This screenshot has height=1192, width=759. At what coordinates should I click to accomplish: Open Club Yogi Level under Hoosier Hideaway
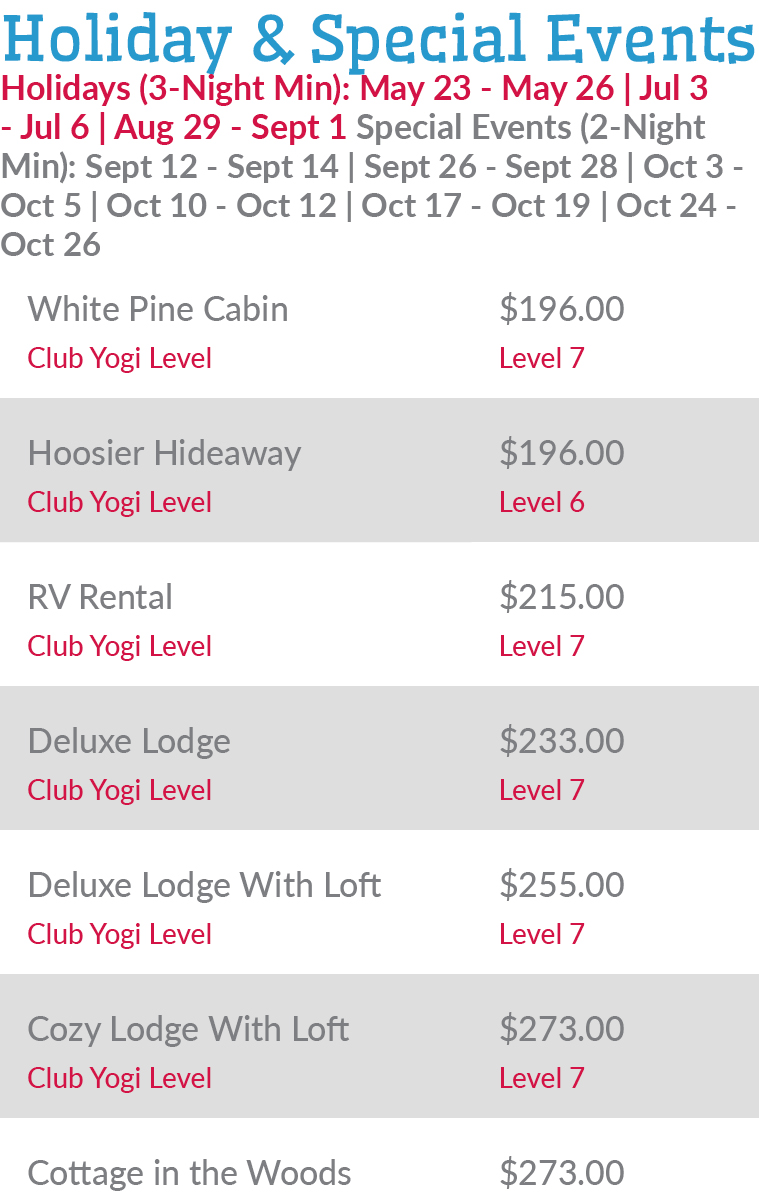119,502
